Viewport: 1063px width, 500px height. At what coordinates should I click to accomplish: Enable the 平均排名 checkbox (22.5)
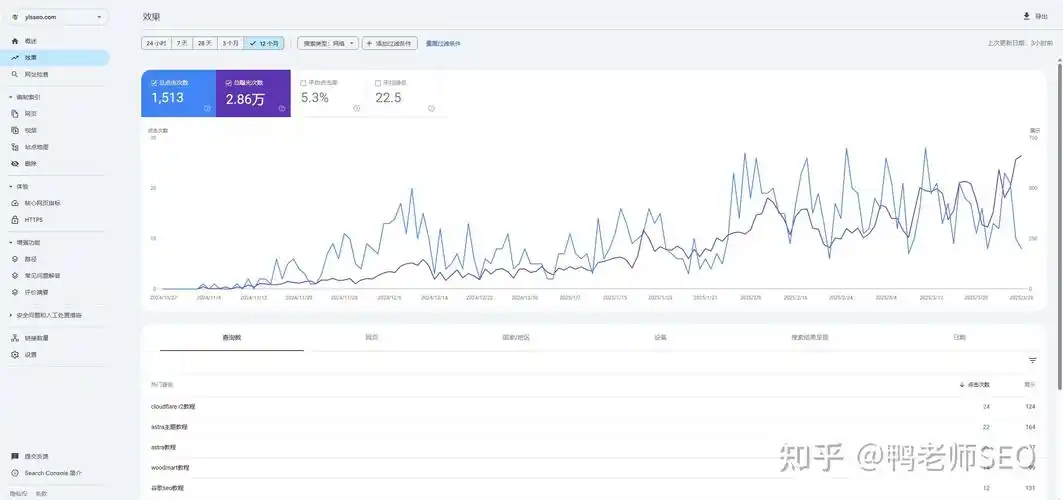click(x=377, y=82)
